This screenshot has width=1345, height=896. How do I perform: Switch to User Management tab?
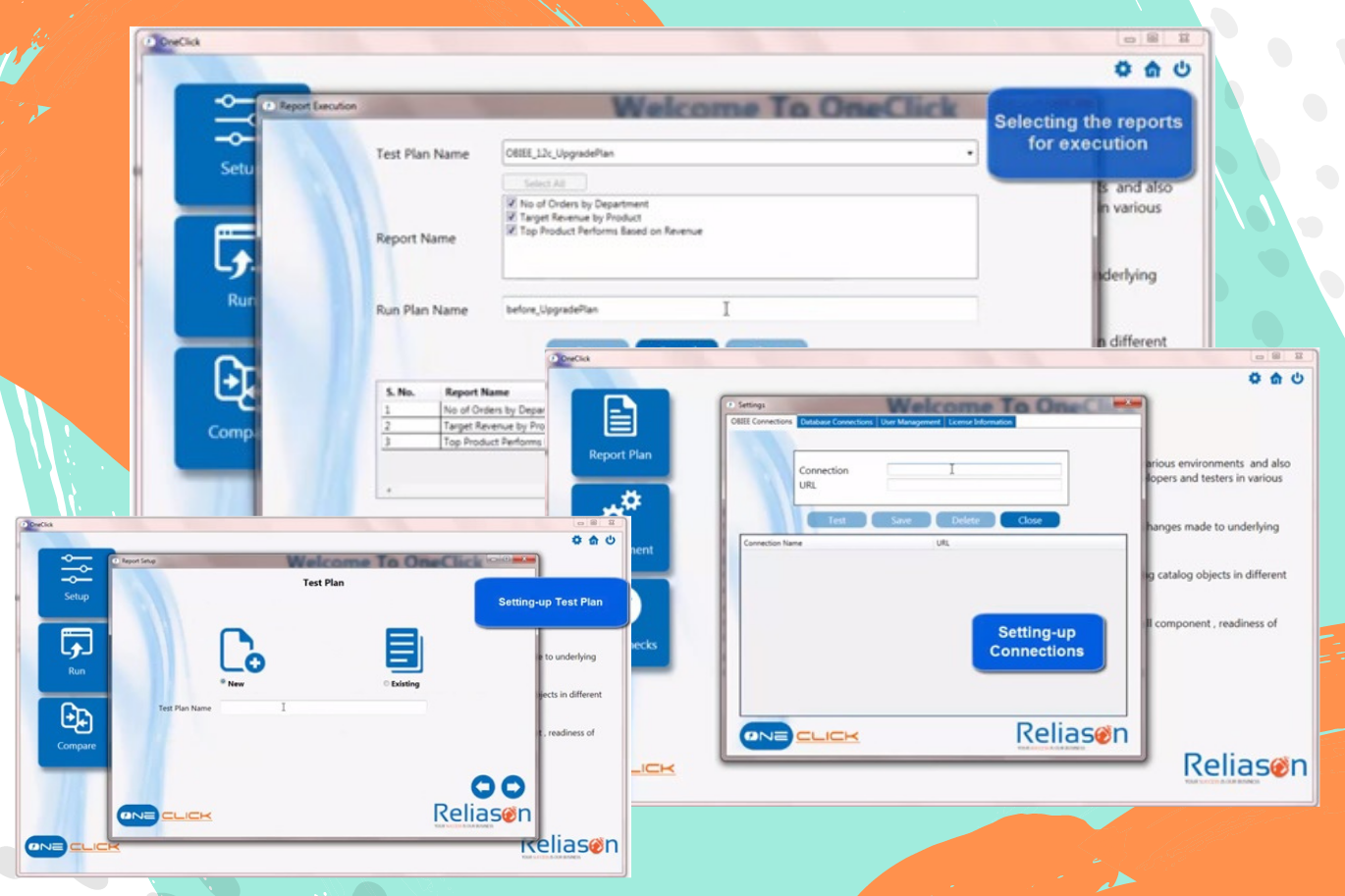pyautogui.click(x=910, y=422)
